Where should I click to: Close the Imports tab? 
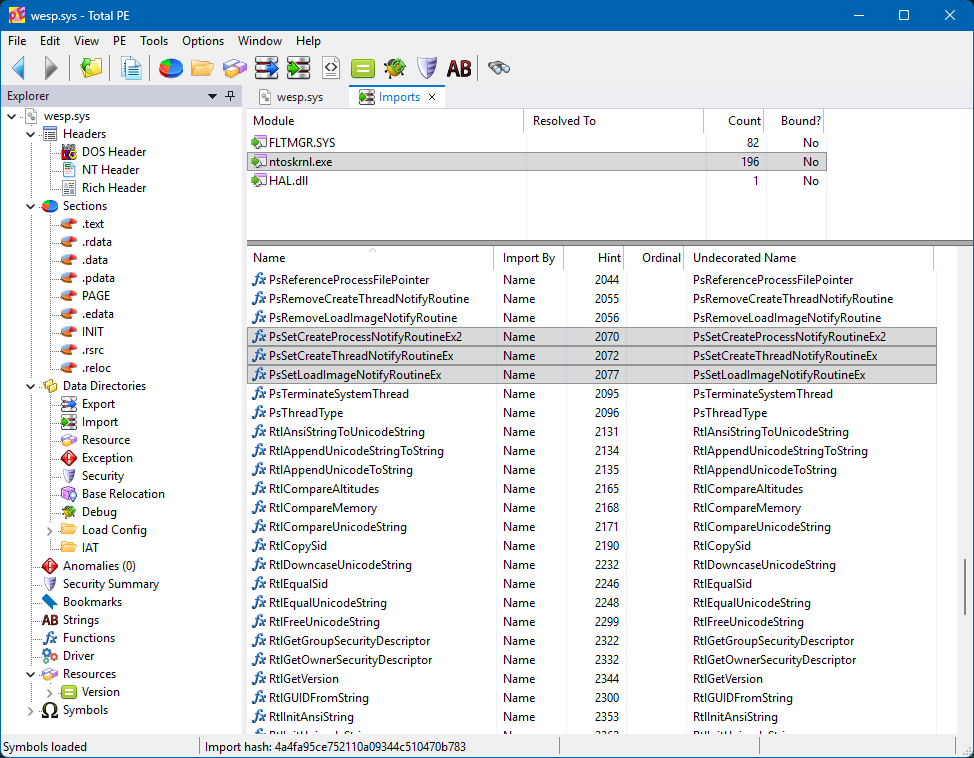click(x=432, y=97)
